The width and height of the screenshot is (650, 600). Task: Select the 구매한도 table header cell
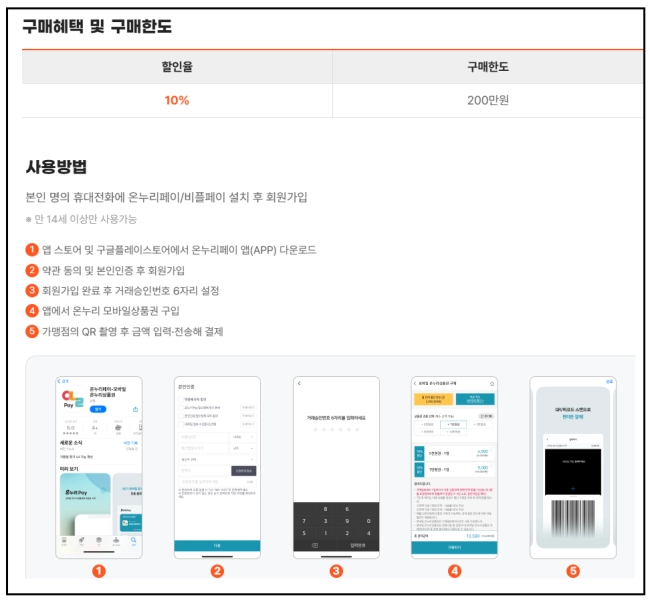click(488, 67)
